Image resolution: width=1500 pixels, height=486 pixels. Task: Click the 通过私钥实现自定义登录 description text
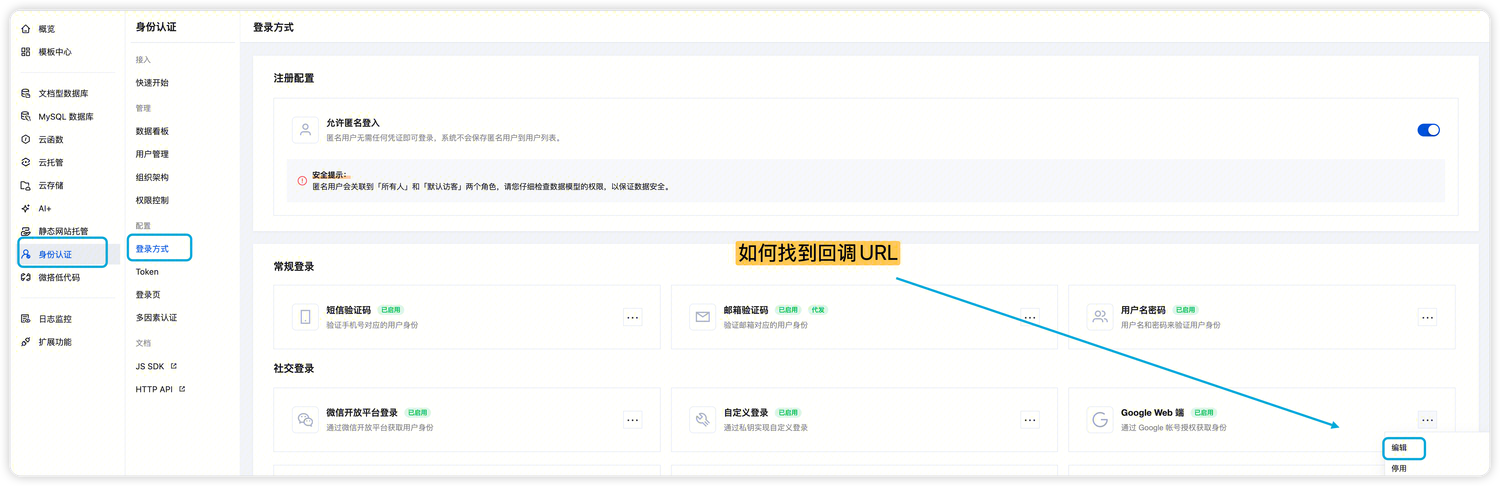pyautogui.click(x=766, y=428)
